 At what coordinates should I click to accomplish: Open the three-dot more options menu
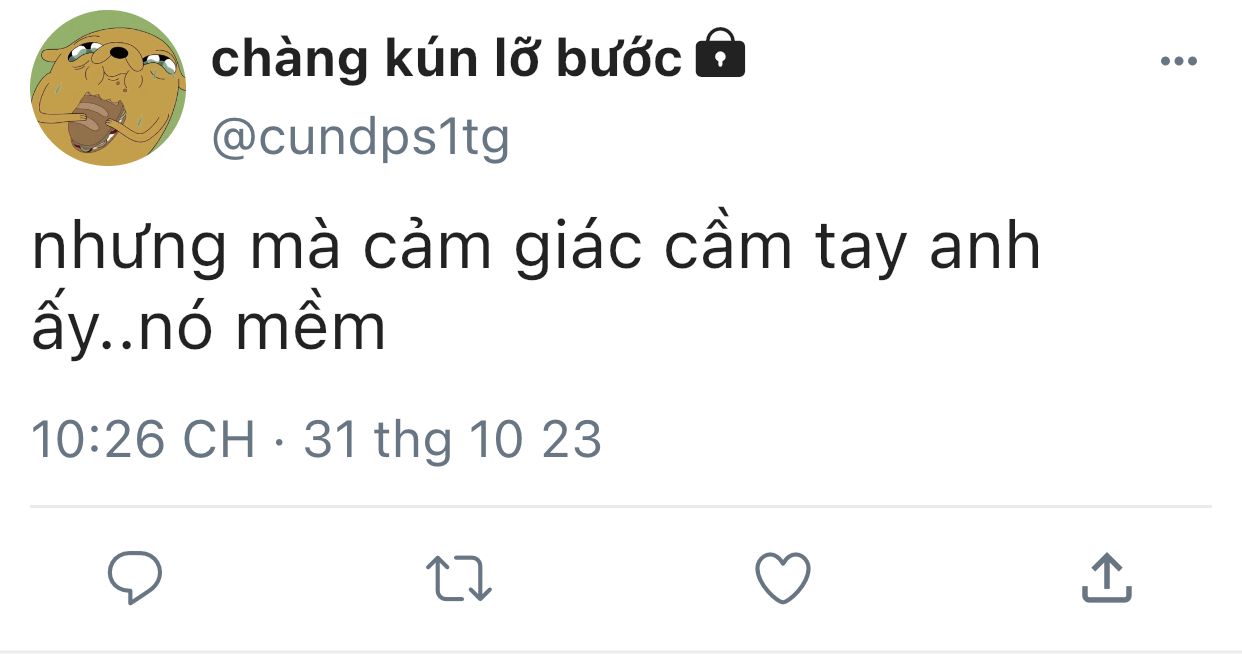point(1179,62)
